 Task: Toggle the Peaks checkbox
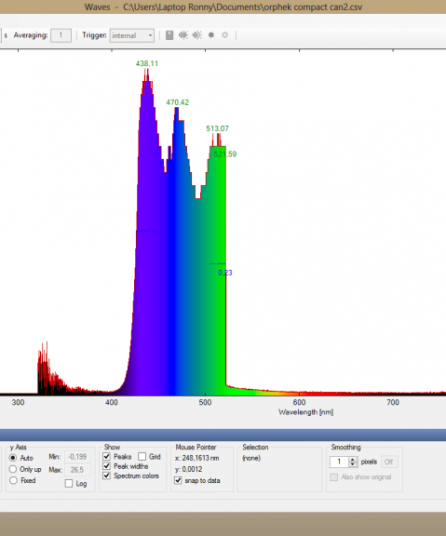click(x=106, y=456)
